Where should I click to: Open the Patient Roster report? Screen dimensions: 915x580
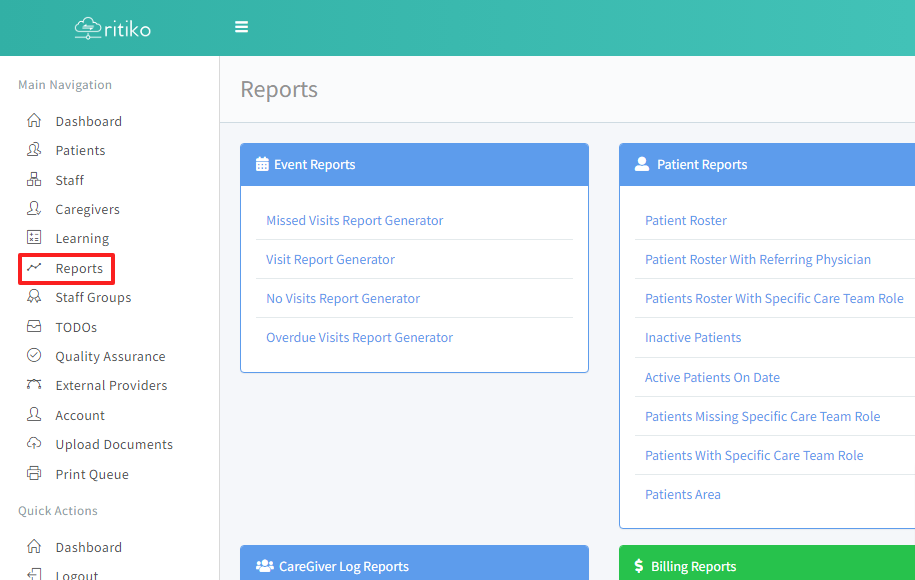coord(686,220)
